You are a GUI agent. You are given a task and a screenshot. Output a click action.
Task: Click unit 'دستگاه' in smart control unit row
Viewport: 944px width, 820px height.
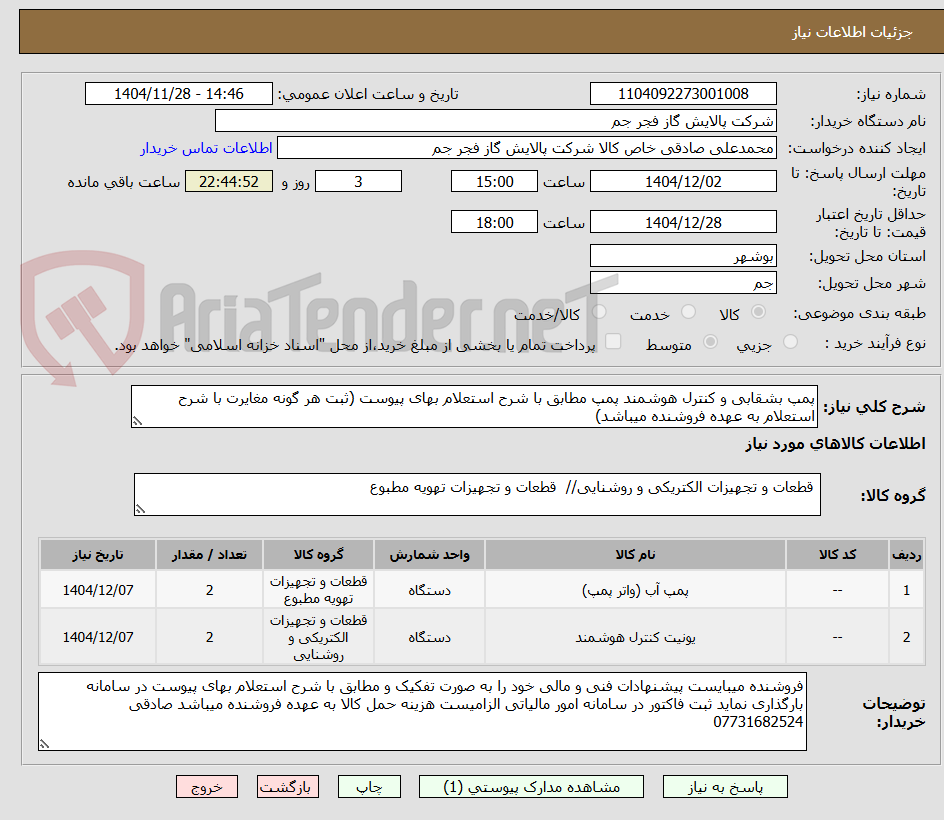tap(429, 638)
